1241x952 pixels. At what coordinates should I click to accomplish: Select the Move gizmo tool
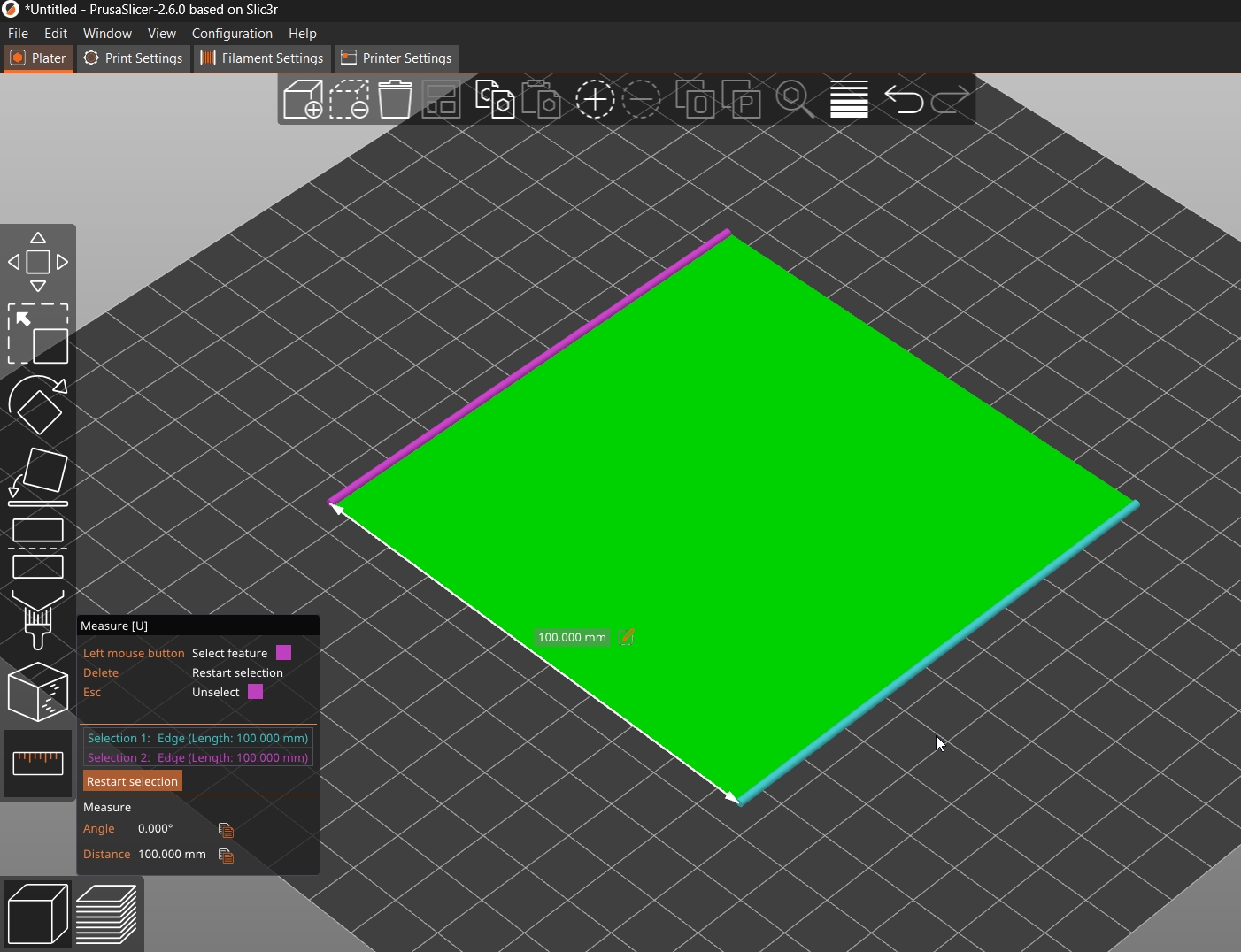(38, 262)
